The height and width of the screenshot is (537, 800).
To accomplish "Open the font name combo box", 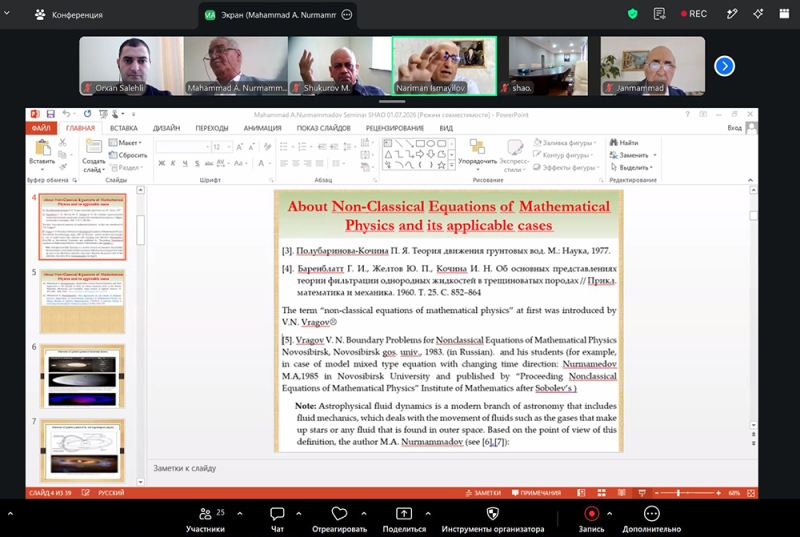I will tap(184, 147).
